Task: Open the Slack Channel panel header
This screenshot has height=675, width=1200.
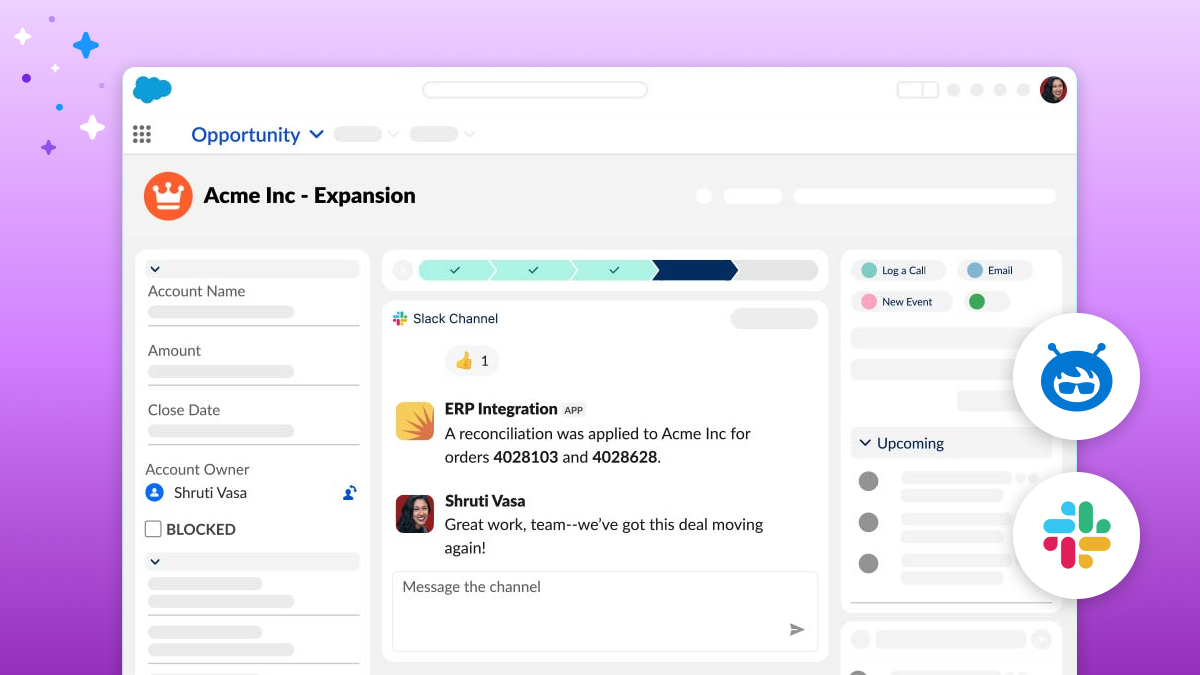Action: 445,318
